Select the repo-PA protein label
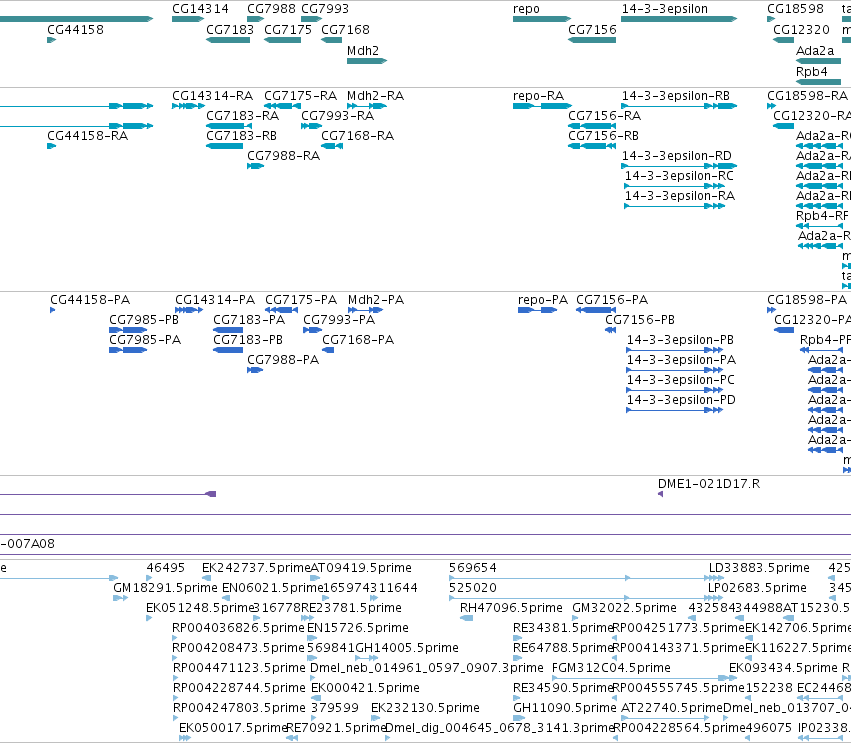 543,300
